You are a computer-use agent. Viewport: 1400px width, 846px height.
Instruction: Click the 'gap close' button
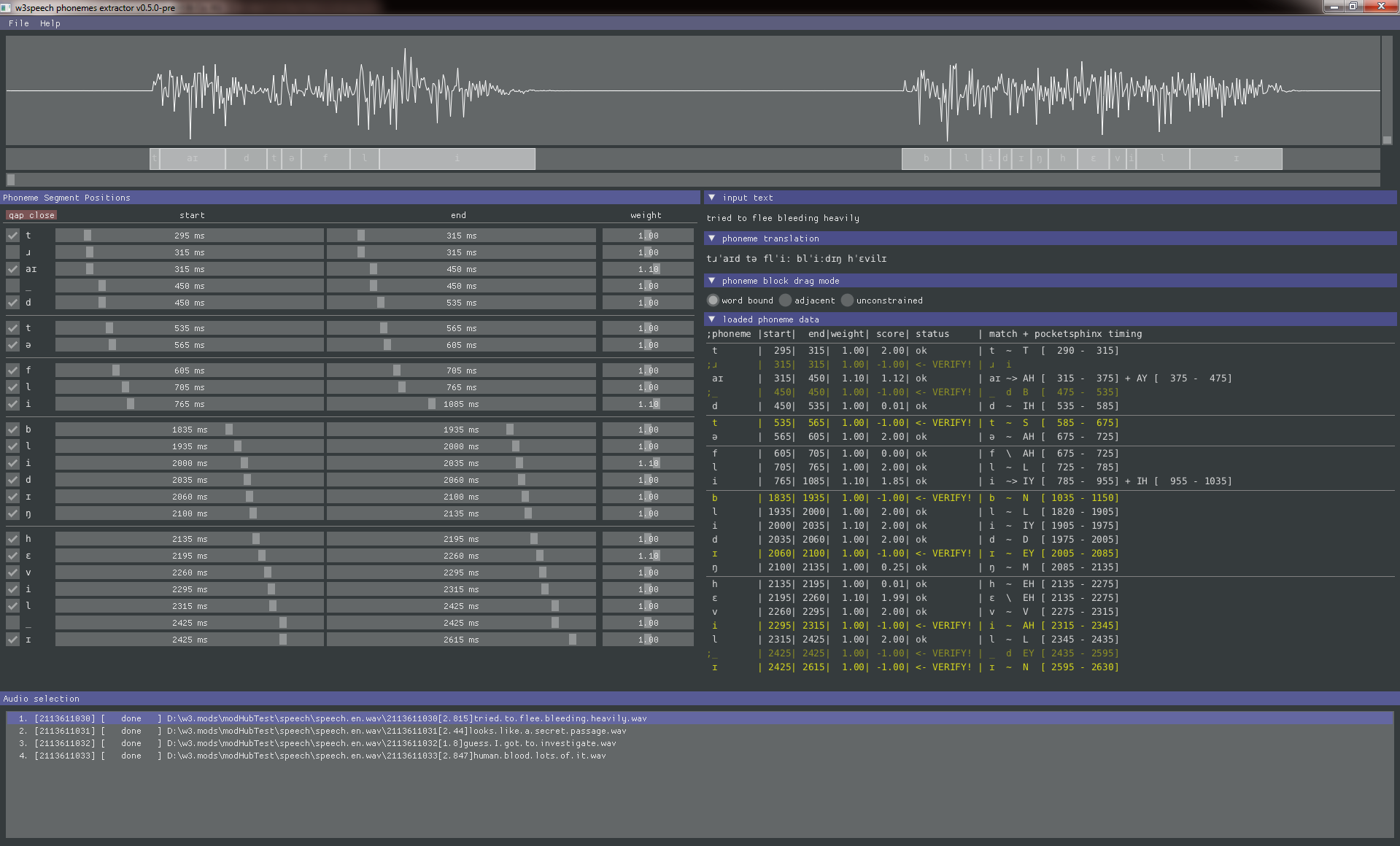click(x=31, y=215)
